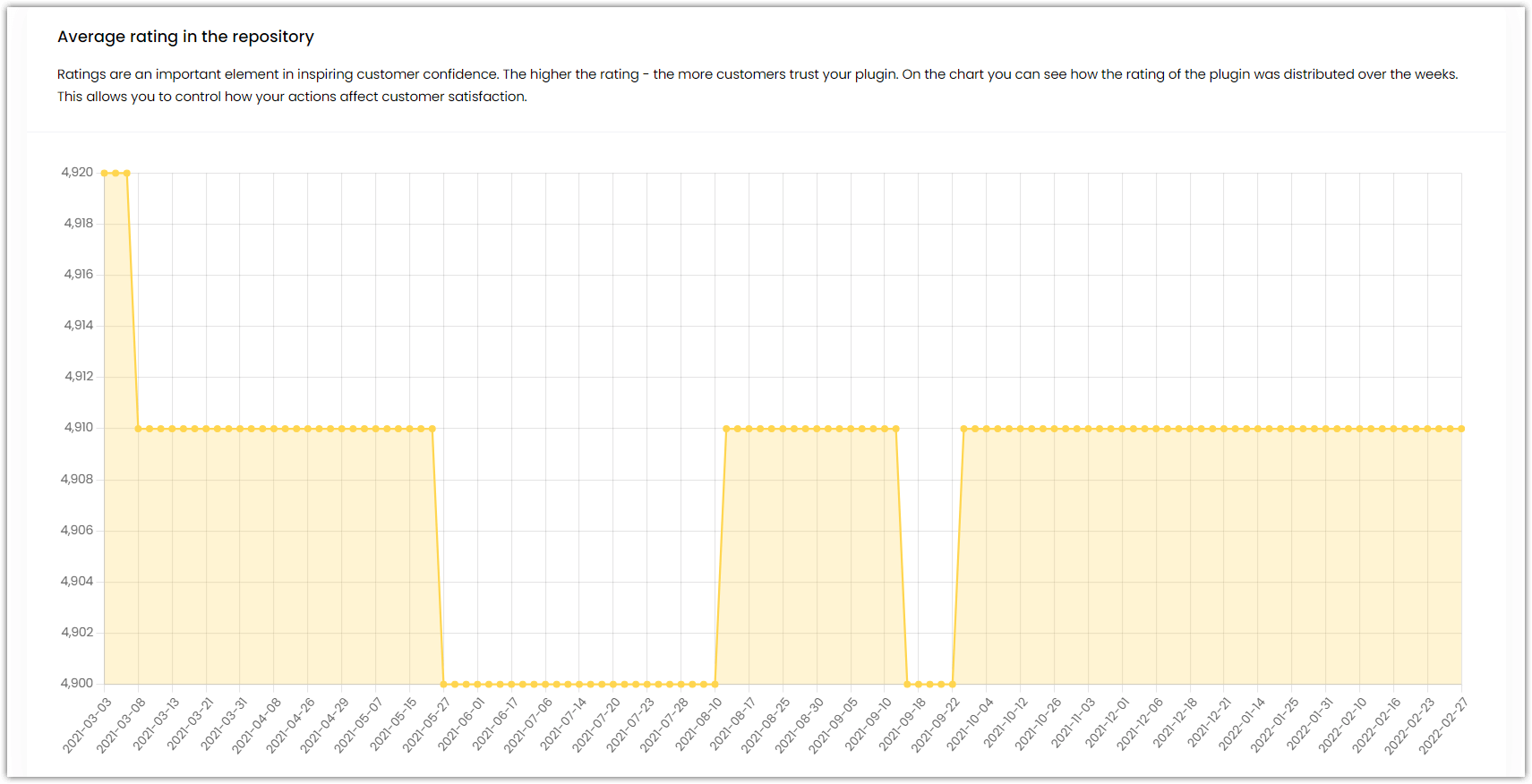Viewport: 1532px width, 784px height.
Task: Click the last chart data point above 2022-02-27
Action: click(1461, 429)
